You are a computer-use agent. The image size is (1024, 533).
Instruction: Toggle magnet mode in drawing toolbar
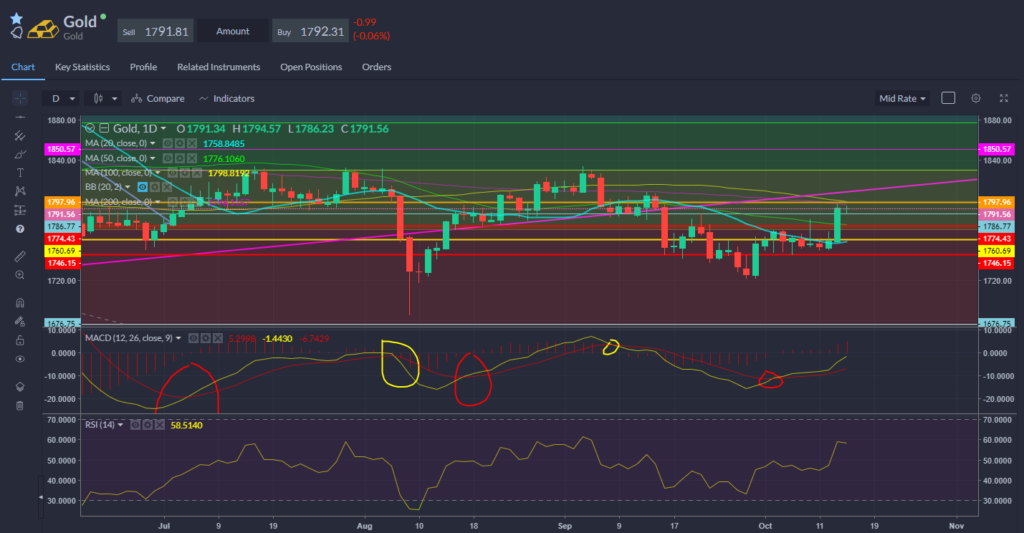[20, 302]
